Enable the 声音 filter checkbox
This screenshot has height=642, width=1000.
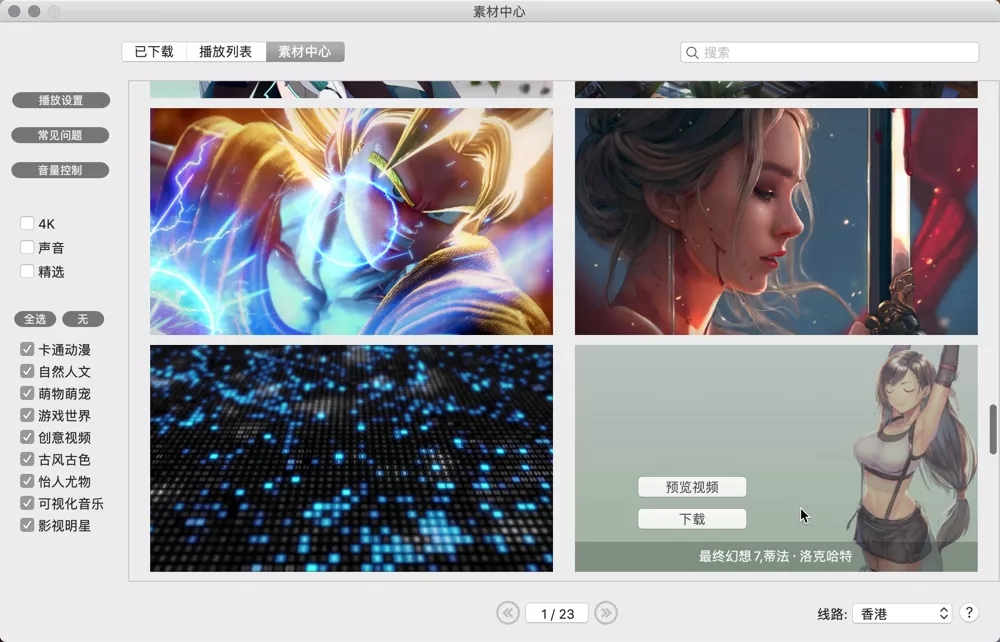pos(27,247)
